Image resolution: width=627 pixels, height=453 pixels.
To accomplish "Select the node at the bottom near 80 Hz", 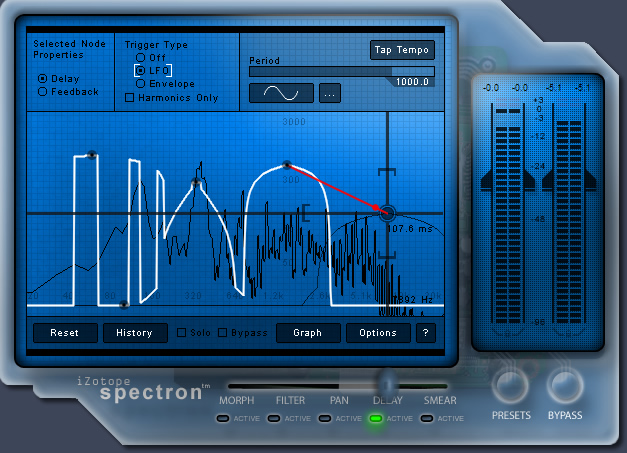I will coord(124,305).
